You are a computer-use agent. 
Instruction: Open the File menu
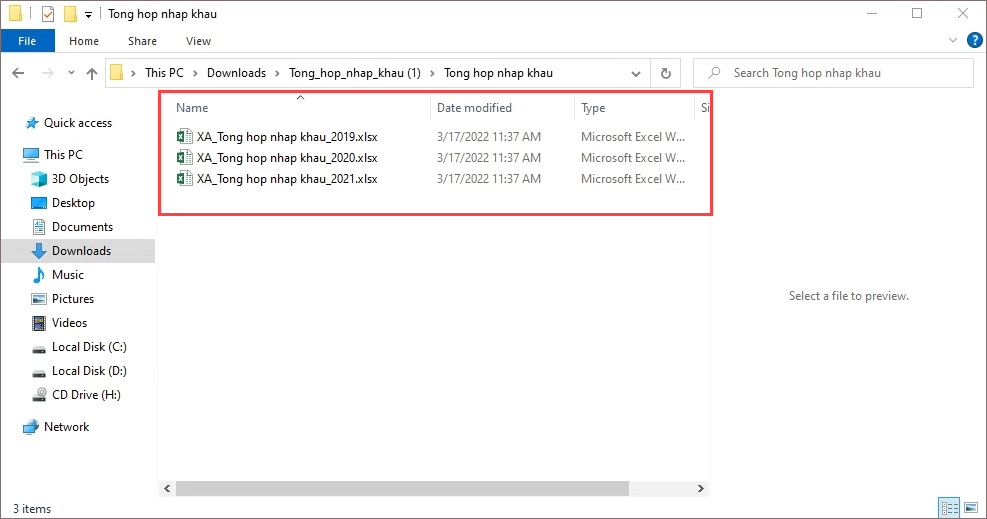[x=27, y=41]
